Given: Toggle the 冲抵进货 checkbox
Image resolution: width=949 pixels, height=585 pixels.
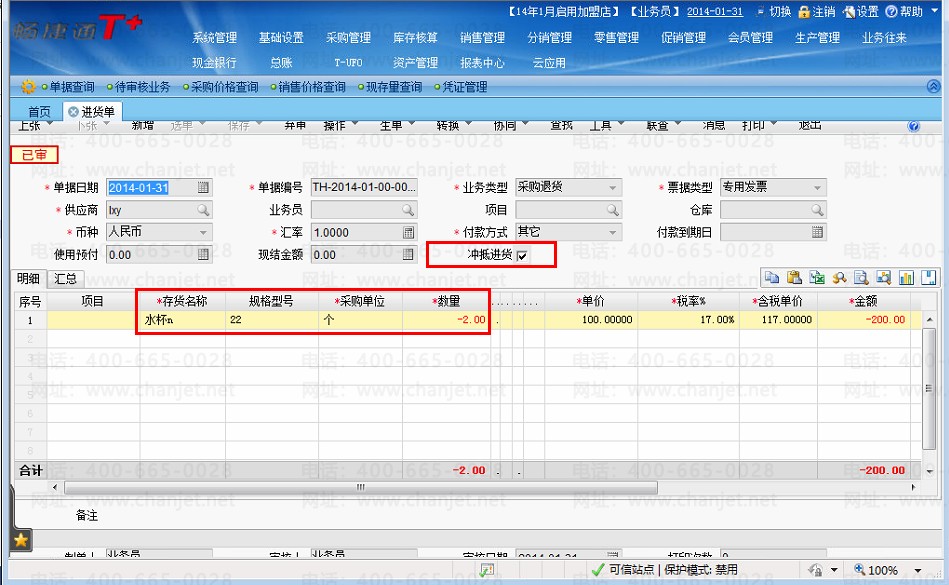Looking at the screenshot, I should [x=522, y=256].
